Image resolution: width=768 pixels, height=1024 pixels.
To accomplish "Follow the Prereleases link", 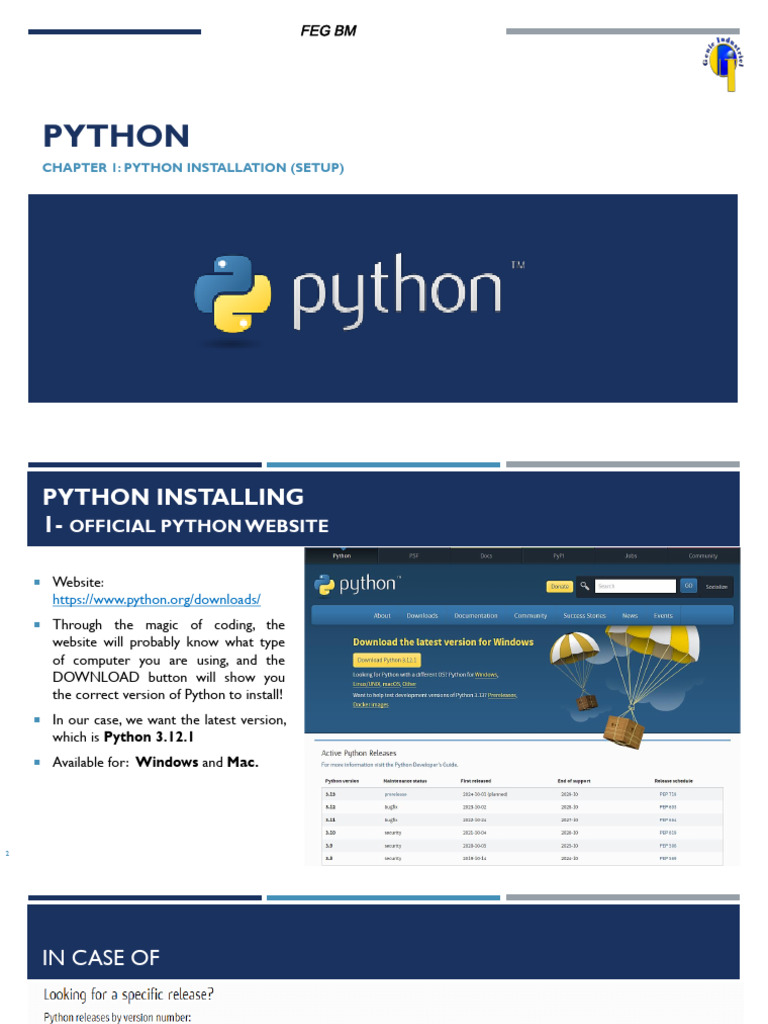I will tap(502, 696).
